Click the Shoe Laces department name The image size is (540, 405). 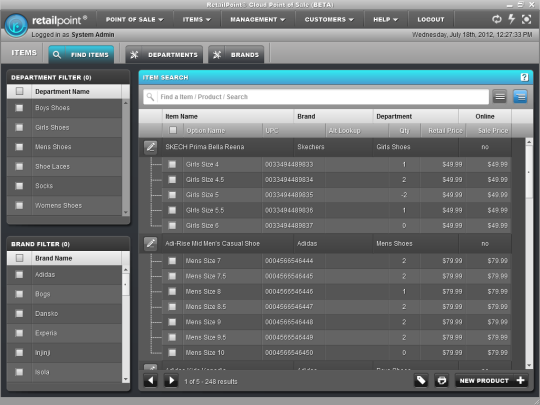pos(52,166)
